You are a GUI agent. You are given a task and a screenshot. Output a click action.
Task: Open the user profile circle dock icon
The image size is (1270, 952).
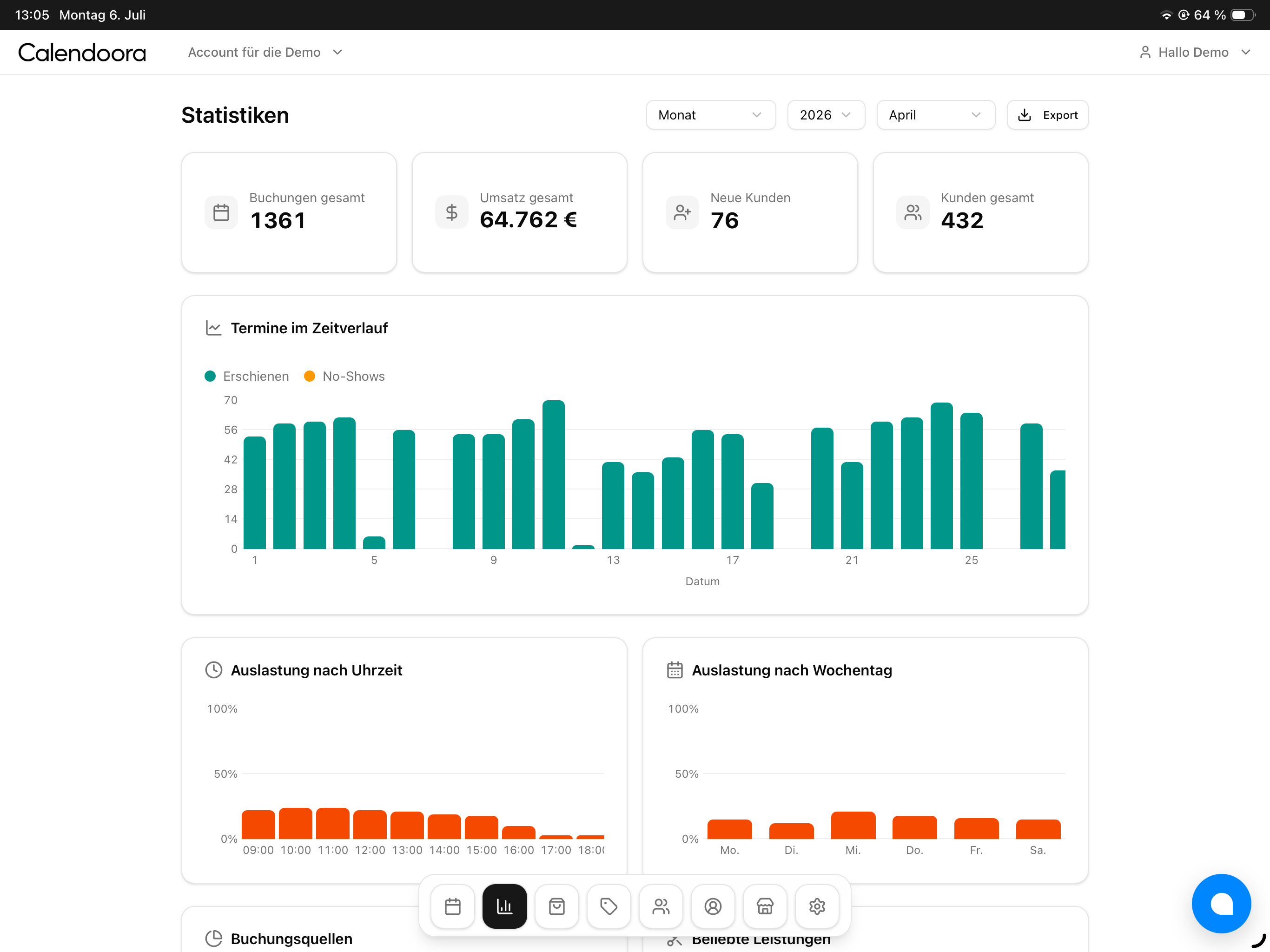[713, 906]
